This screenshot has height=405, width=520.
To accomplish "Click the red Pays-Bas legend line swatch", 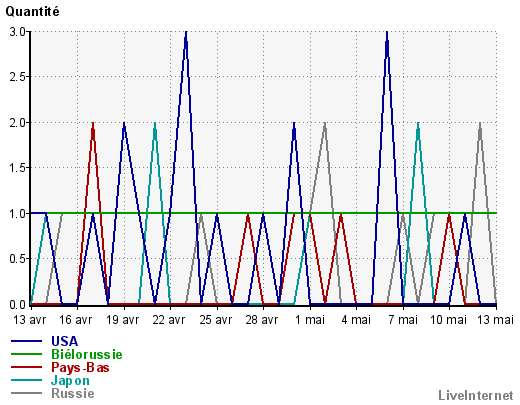I will 27,367.
